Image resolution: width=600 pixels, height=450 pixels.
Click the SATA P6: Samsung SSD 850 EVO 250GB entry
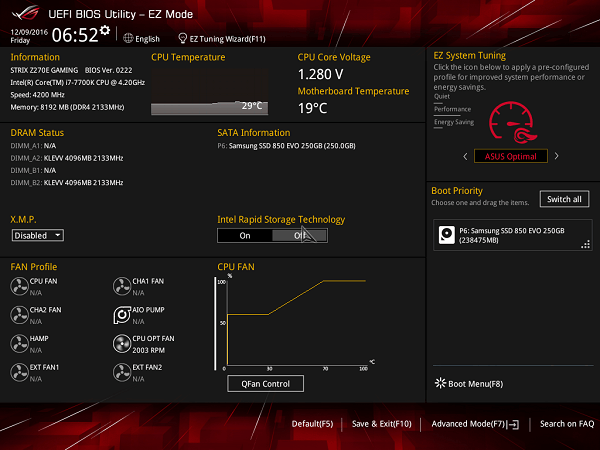[286, 146]
